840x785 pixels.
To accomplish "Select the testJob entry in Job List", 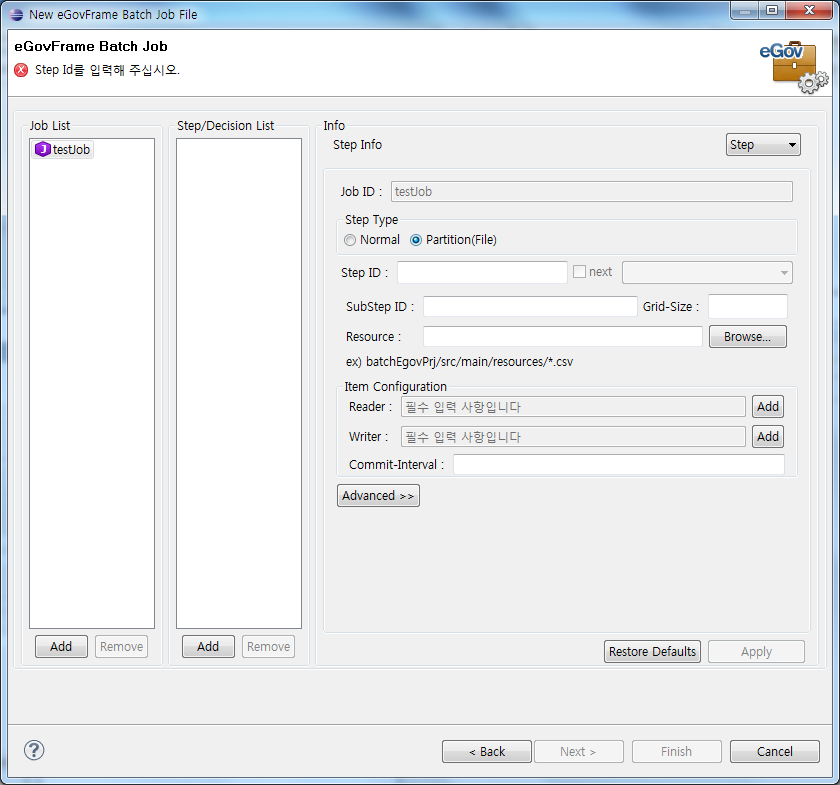I will tap(63, 149).
